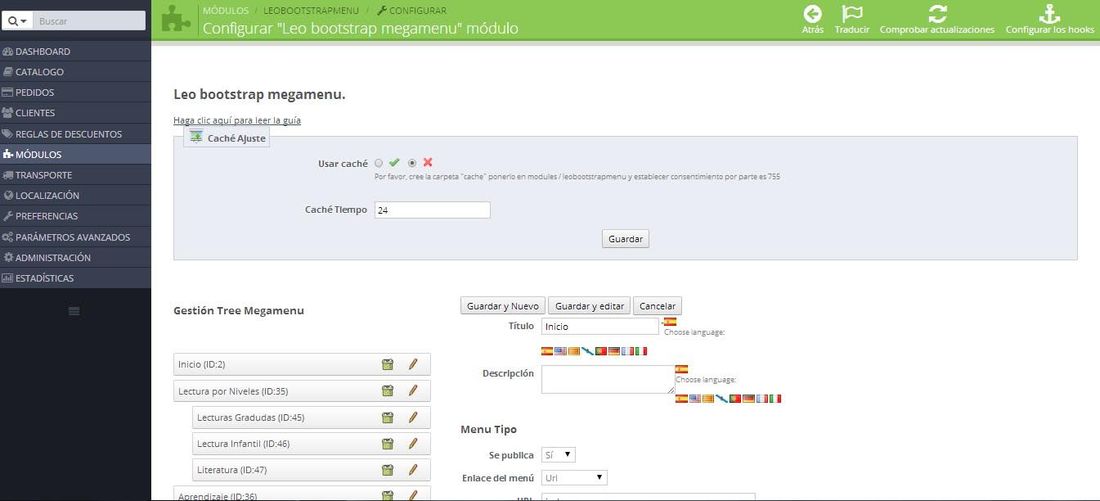Click inside the Descripción textarea
Viewport: 1100px width, 501px height.
608,379
